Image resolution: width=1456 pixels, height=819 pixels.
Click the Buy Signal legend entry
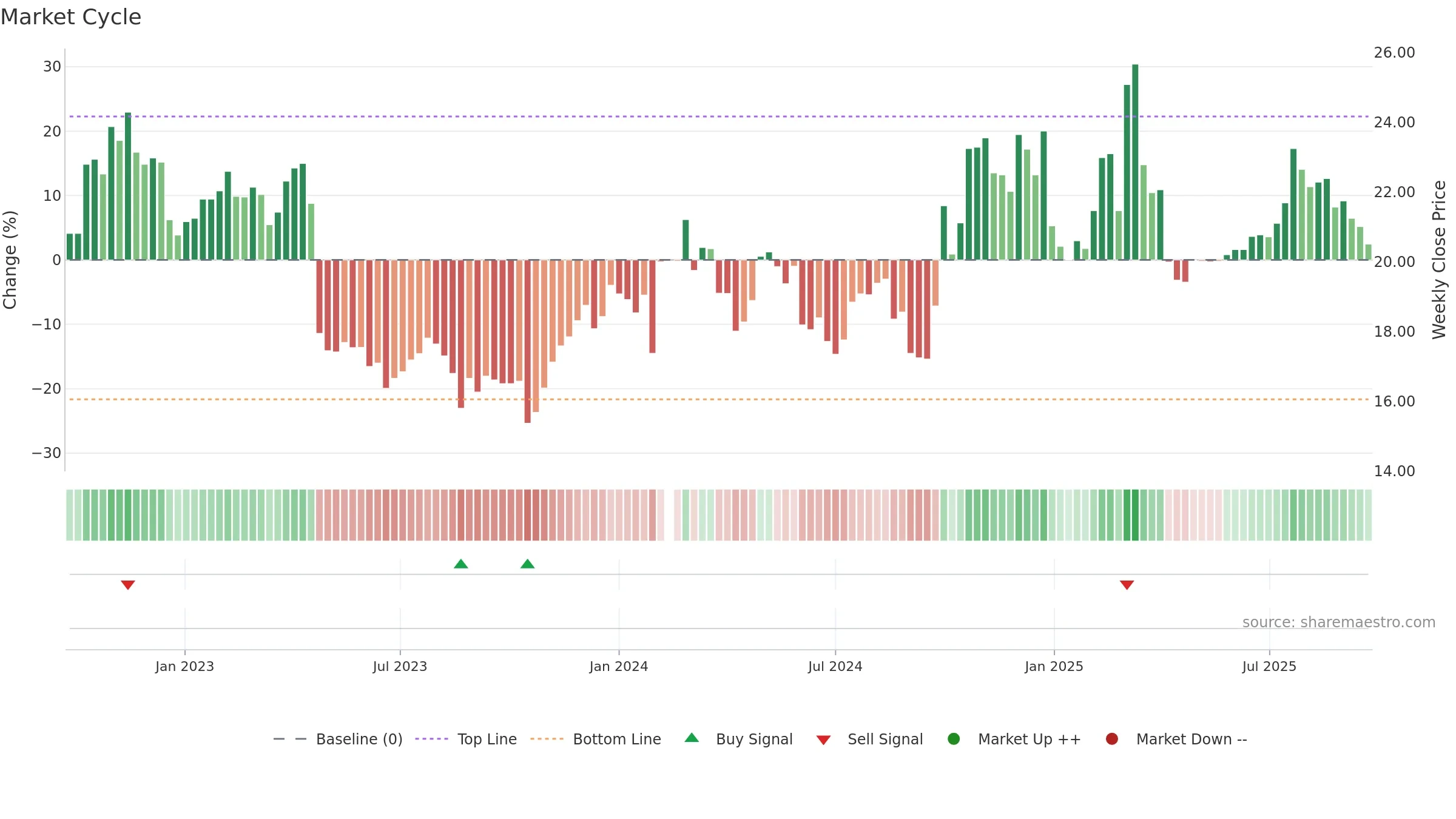click(738, 739)
